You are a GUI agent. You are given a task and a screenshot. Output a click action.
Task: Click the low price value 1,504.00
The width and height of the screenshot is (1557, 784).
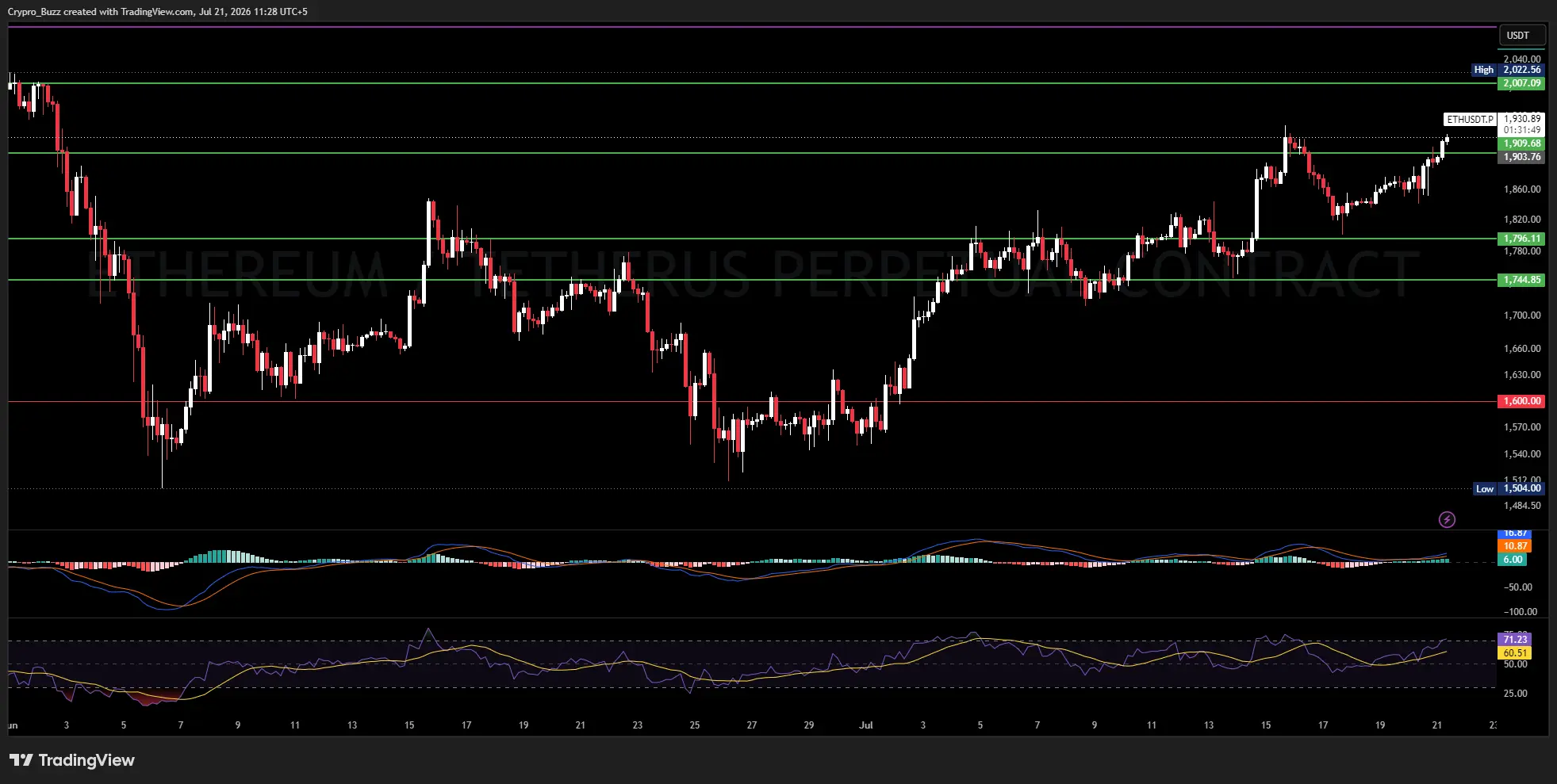coord(1522,488)
